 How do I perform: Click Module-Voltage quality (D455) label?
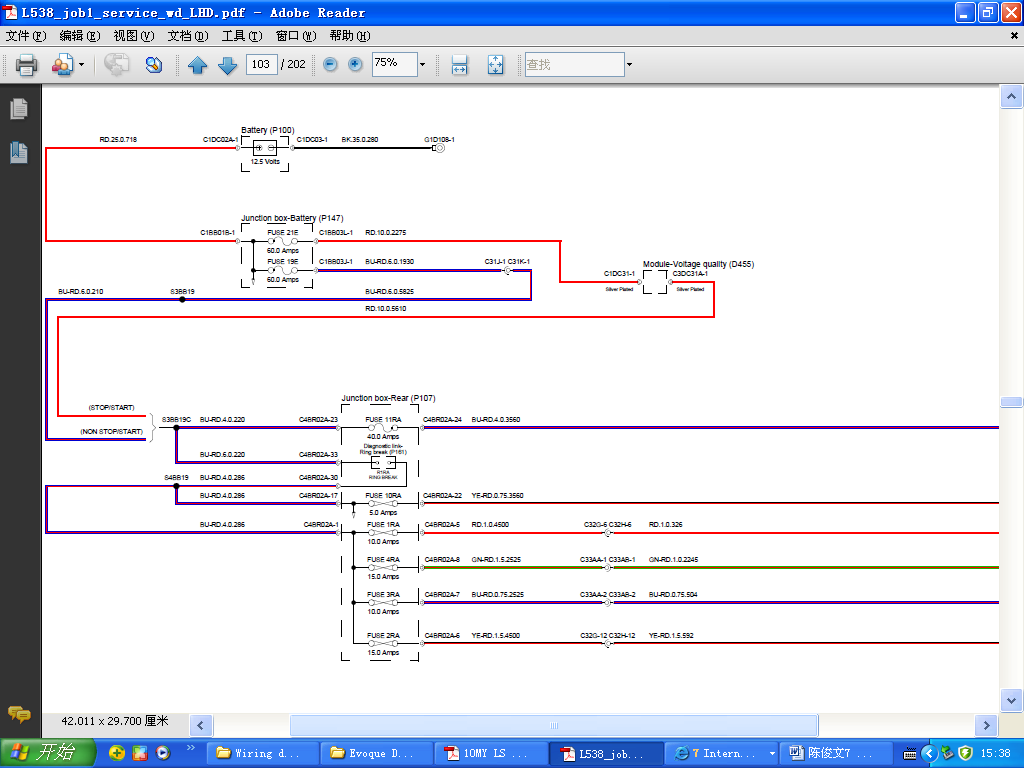click(x=698, y=264)
